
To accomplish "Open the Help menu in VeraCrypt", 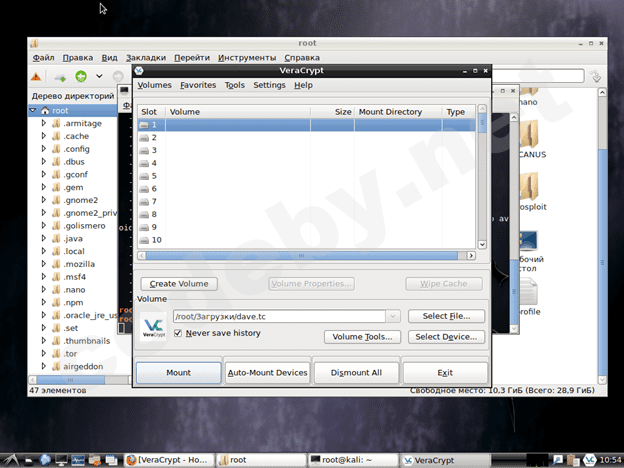I will pyautogui.click(x=303, y=85).
